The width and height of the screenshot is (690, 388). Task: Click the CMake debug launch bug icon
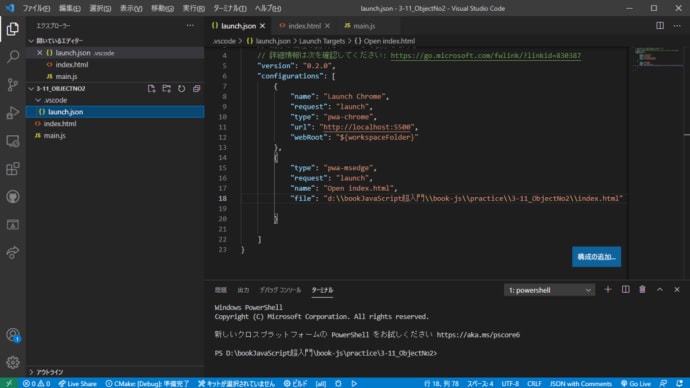(x=338, y=383)
